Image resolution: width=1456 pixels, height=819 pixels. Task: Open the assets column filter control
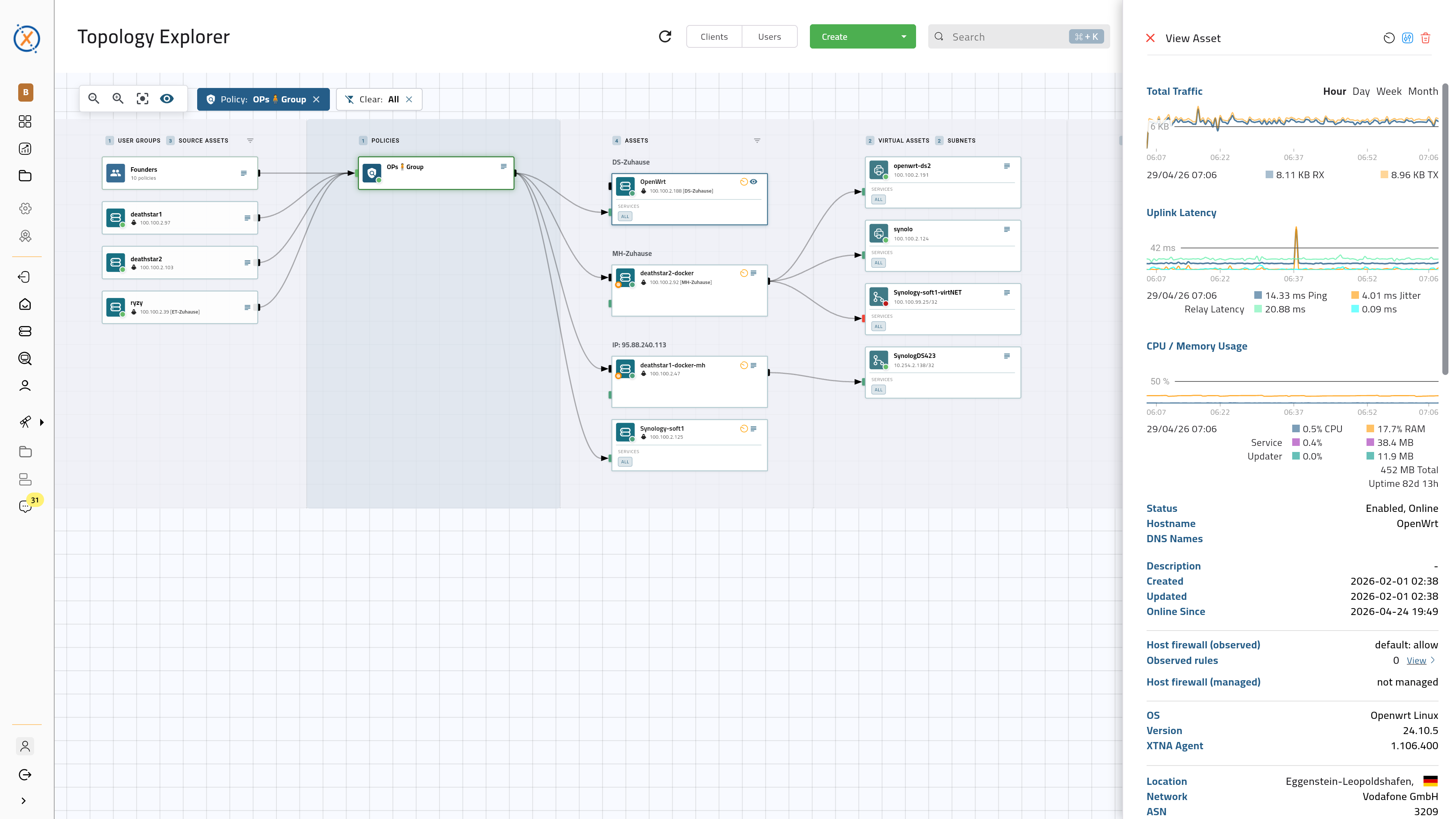[x=757, y=141]
